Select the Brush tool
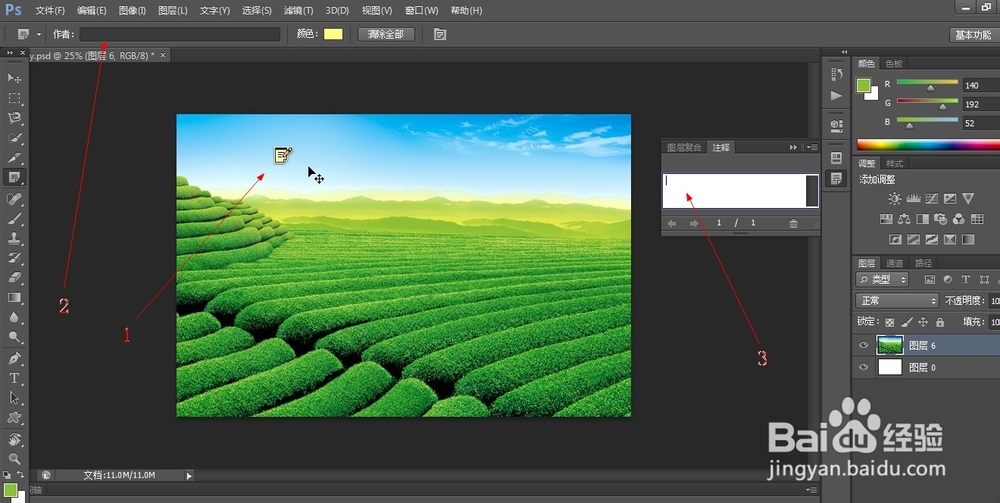This screenshot has width=1000, height=503. click(14, 219)
